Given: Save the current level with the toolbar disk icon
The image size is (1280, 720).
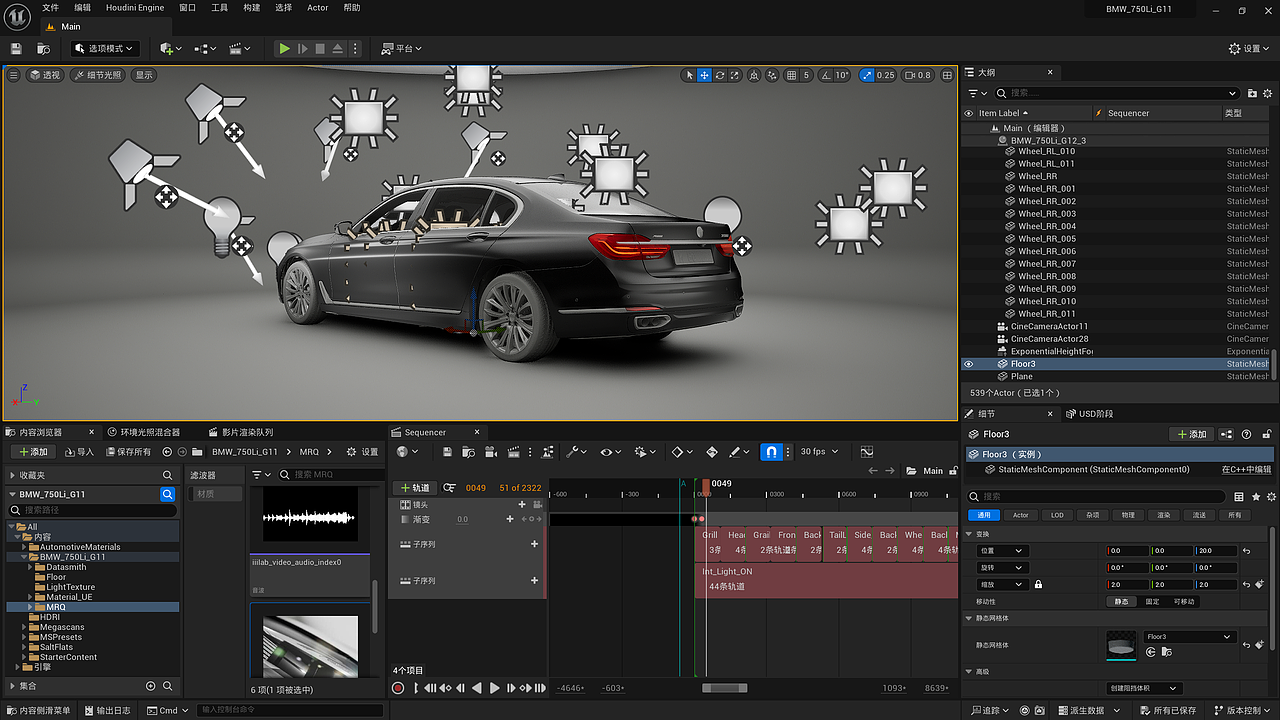Looking at the screenshot, I should pyautogui.click(x=16, y=48).
